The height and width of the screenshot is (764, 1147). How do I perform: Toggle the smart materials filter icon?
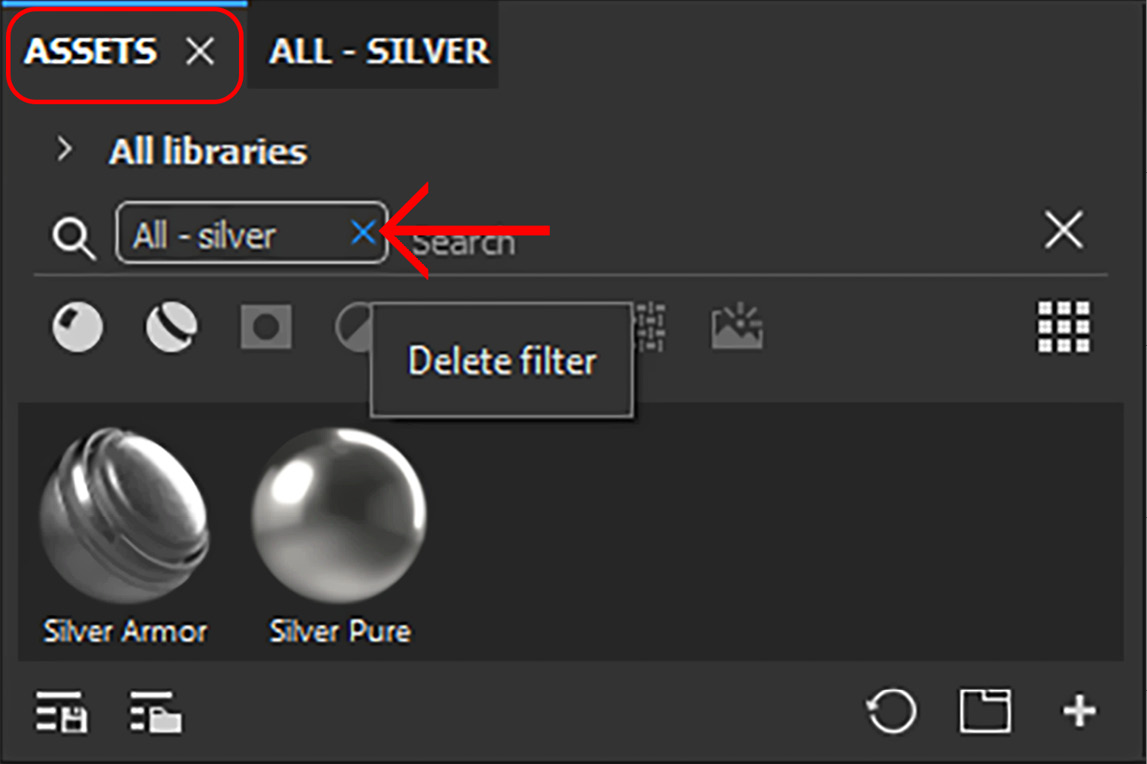pos(171,326)
